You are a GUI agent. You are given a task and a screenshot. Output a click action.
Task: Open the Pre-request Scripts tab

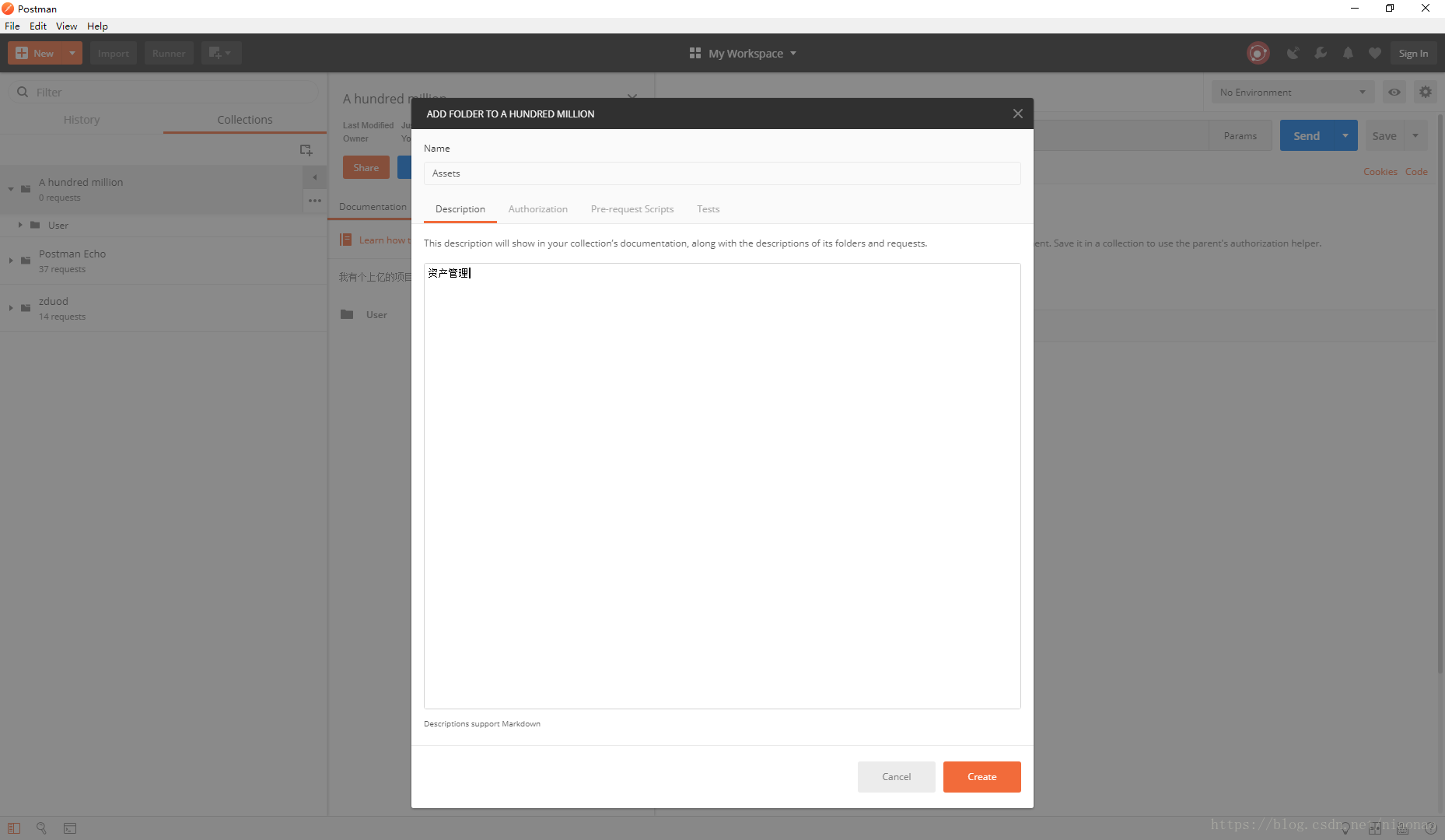click(632, 209)
